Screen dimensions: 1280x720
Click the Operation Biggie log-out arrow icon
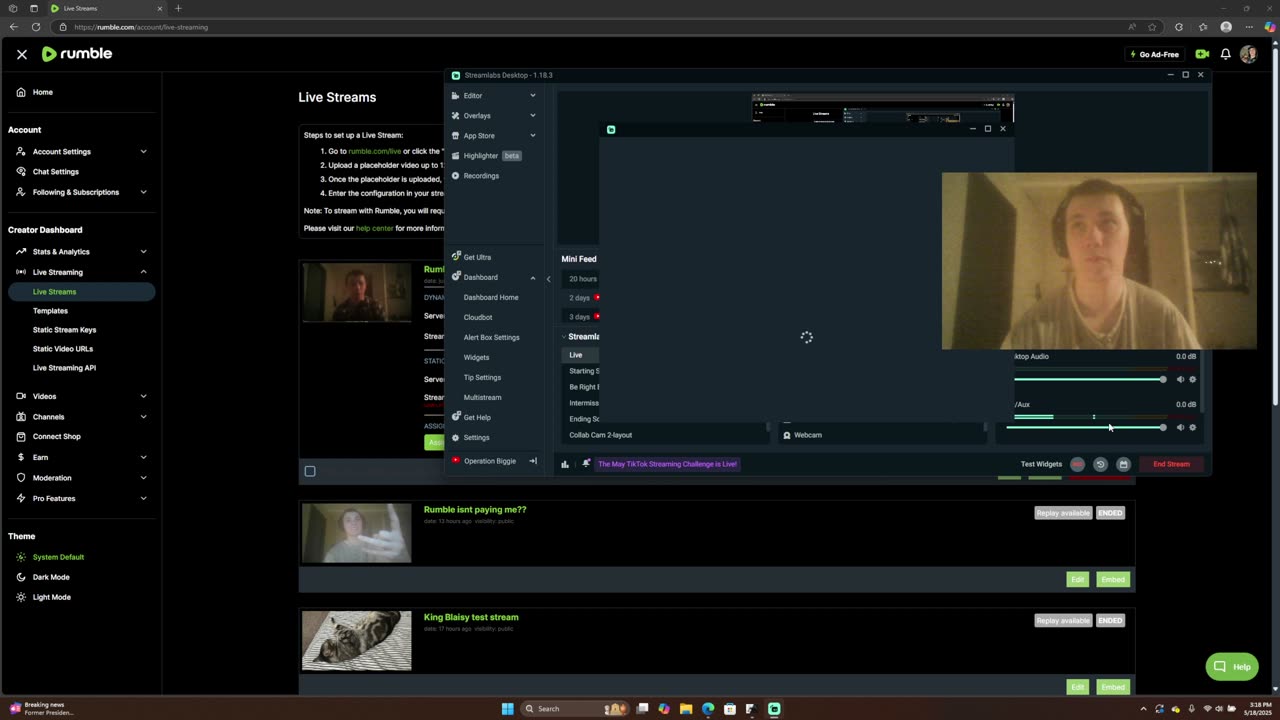click(x=533, y=461)
